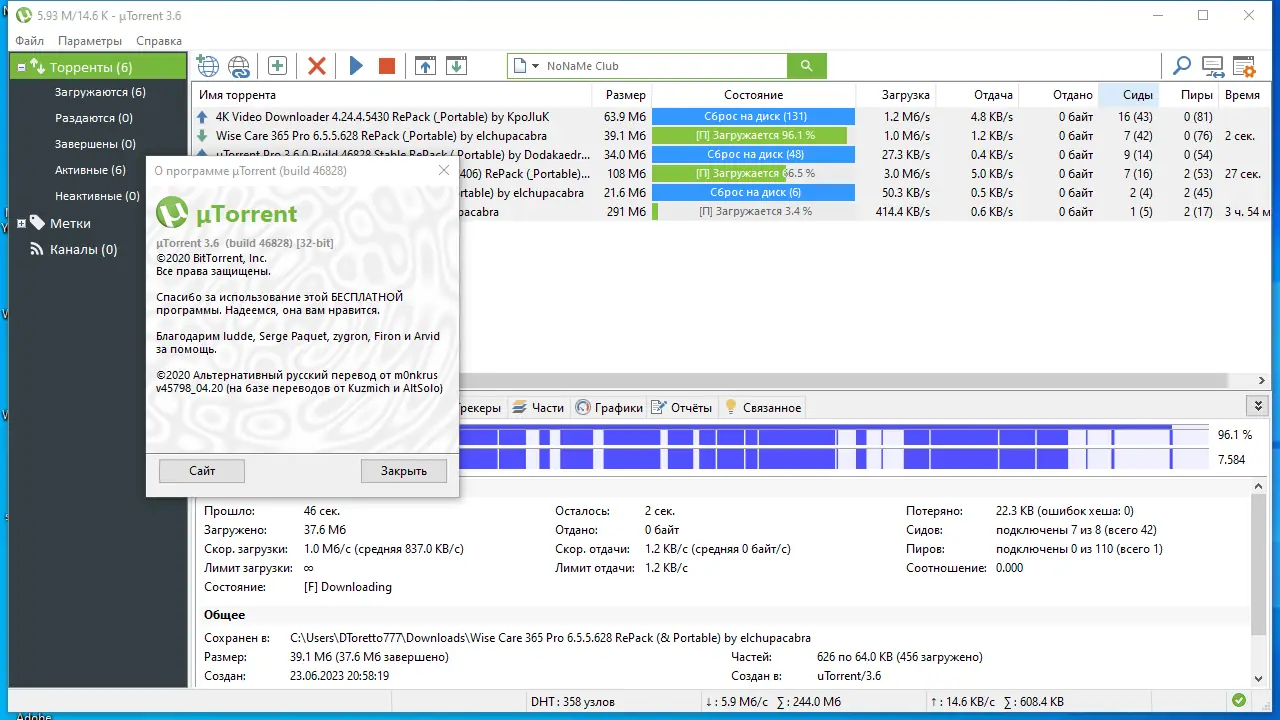Image resolution: width=1280 pixels, height=720 pixels.
Task: Click the 4K Video Downloader upload arrow icon
Action: coord(203,117)
